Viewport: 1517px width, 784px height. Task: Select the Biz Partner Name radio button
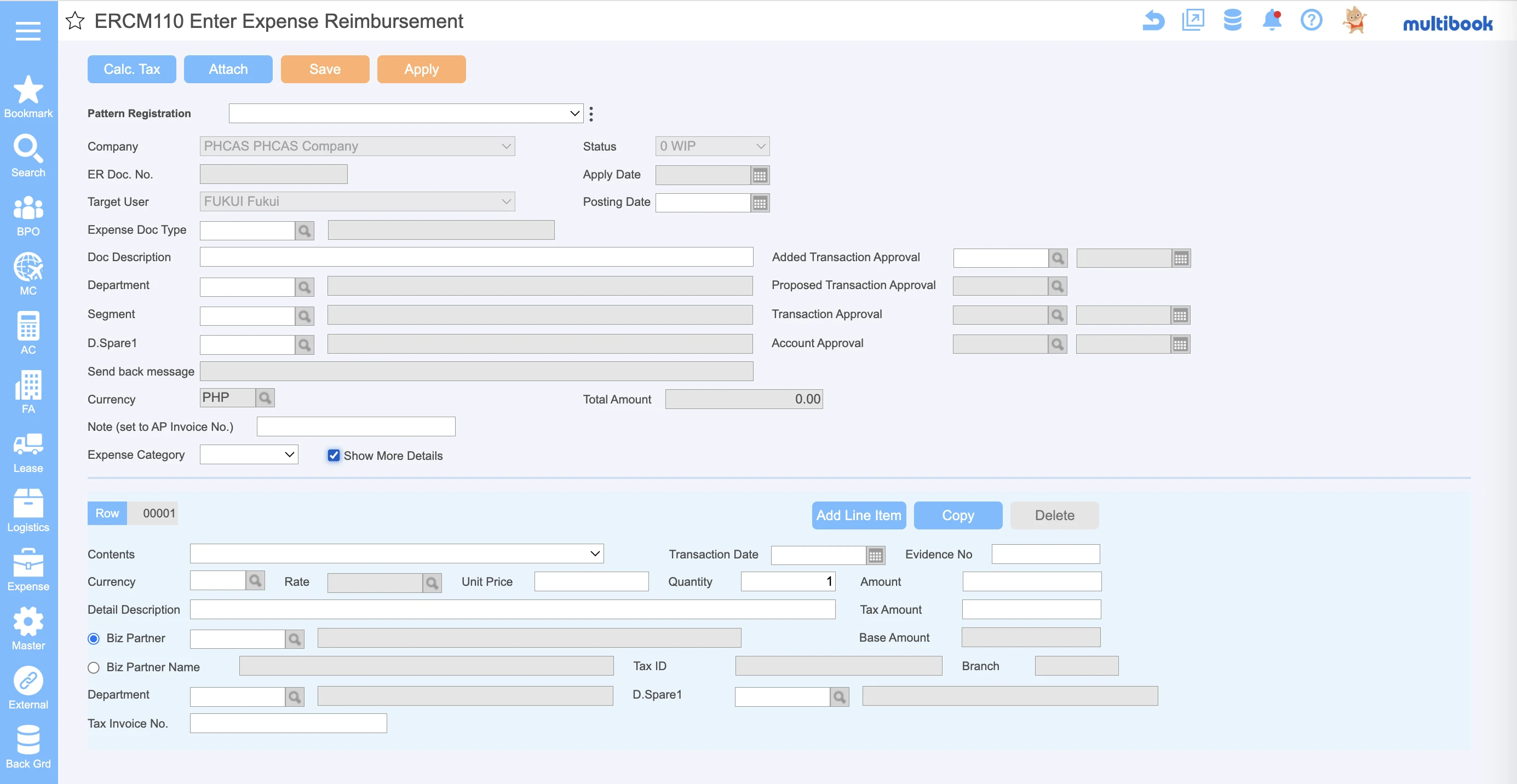point(94,667)
